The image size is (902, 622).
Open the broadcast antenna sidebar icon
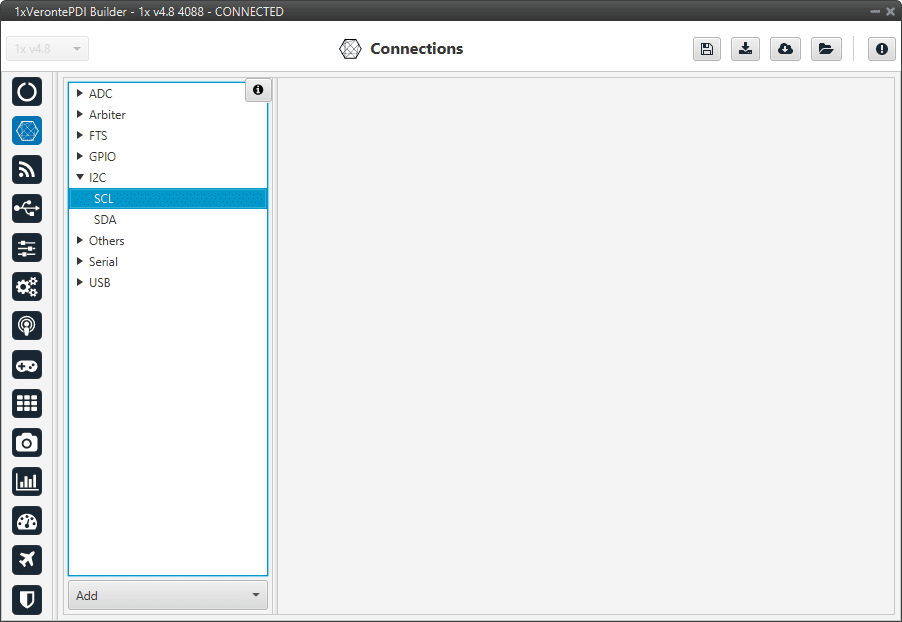pos(27,326)
